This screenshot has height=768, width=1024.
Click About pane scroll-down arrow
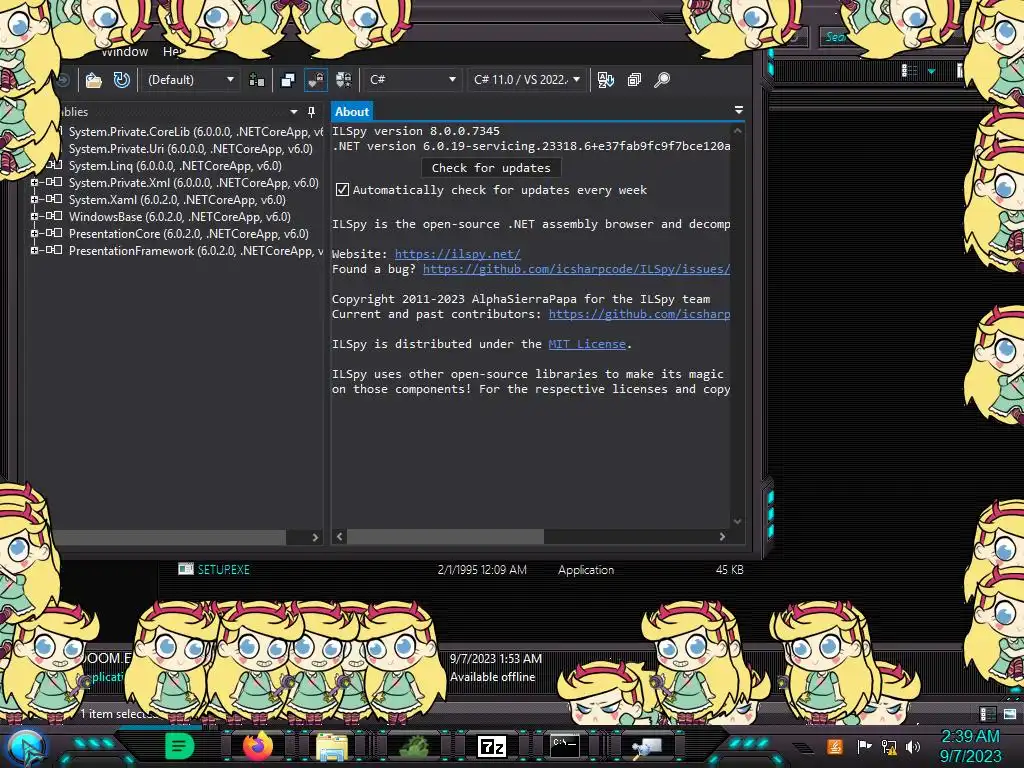coord(737,521)
